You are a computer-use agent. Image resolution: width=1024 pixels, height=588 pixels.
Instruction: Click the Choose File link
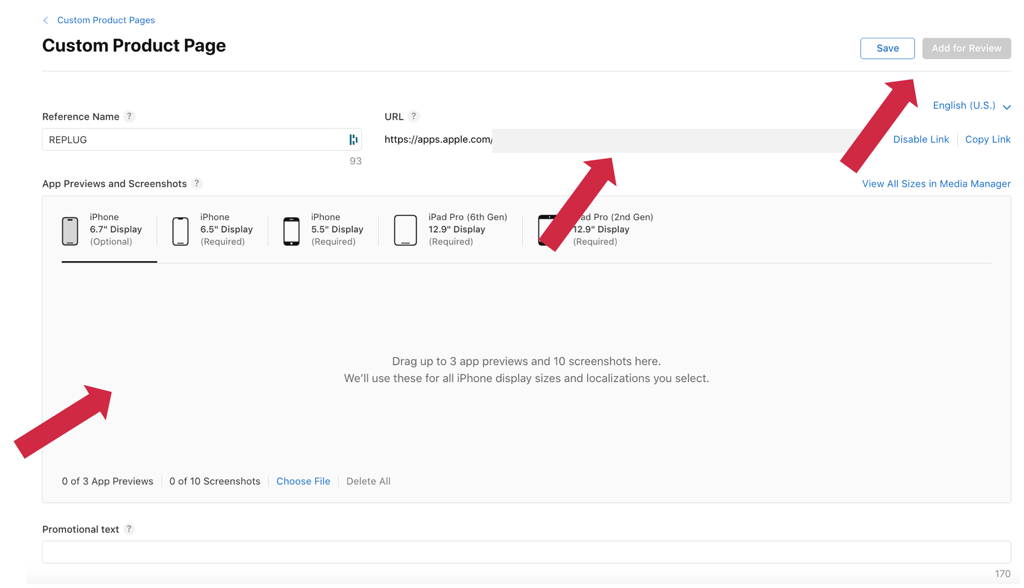[x=303, y=482]
